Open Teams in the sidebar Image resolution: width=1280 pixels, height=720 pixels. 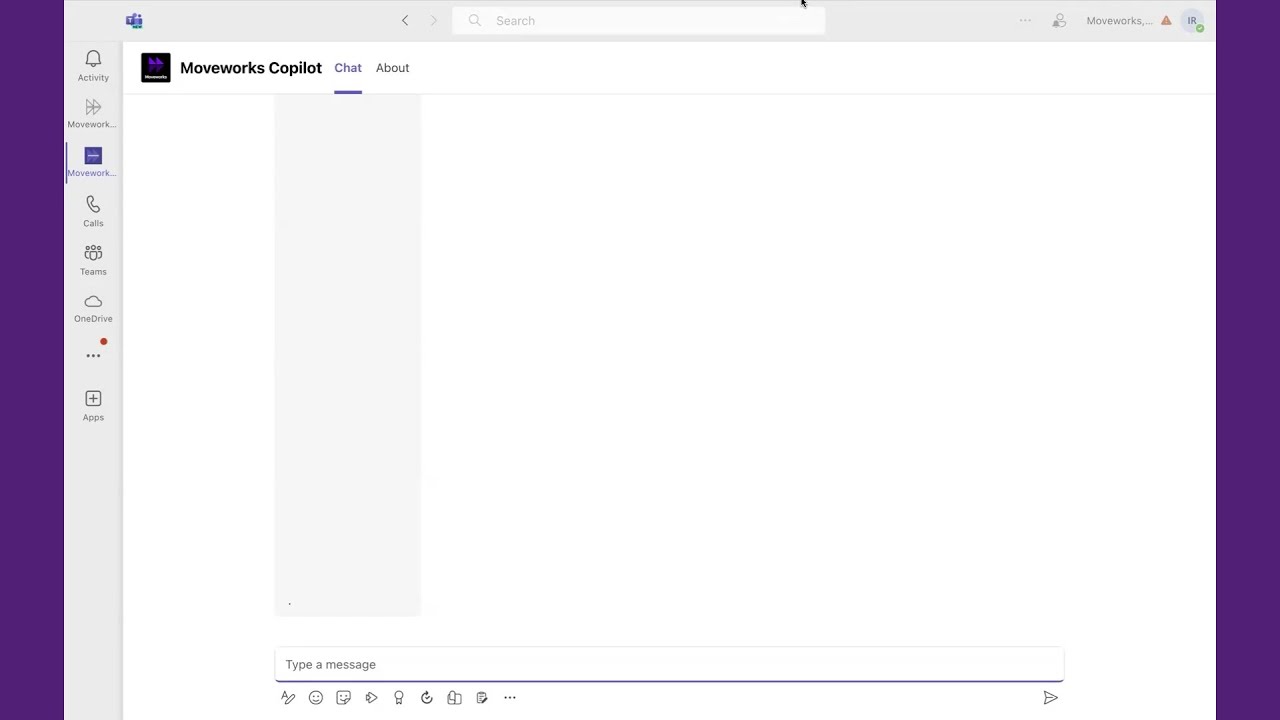(93, 260)
